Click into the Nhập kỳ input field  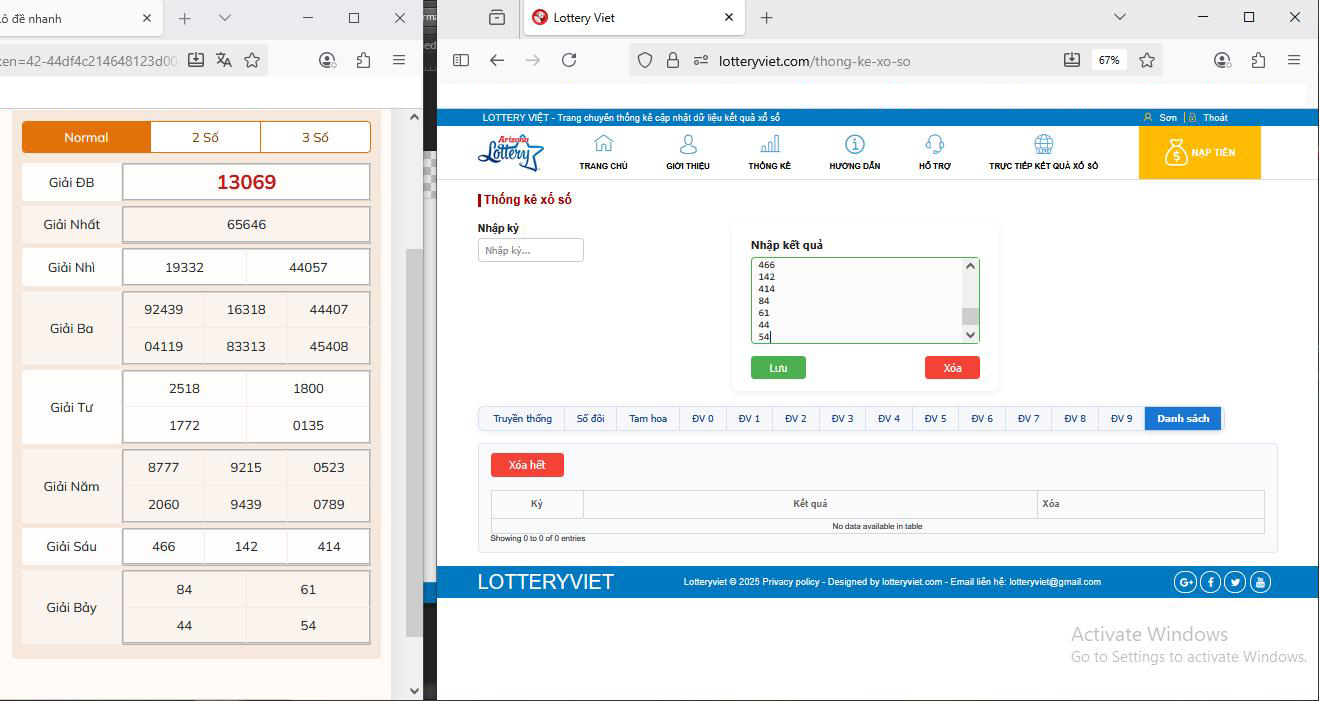[530, 250]
